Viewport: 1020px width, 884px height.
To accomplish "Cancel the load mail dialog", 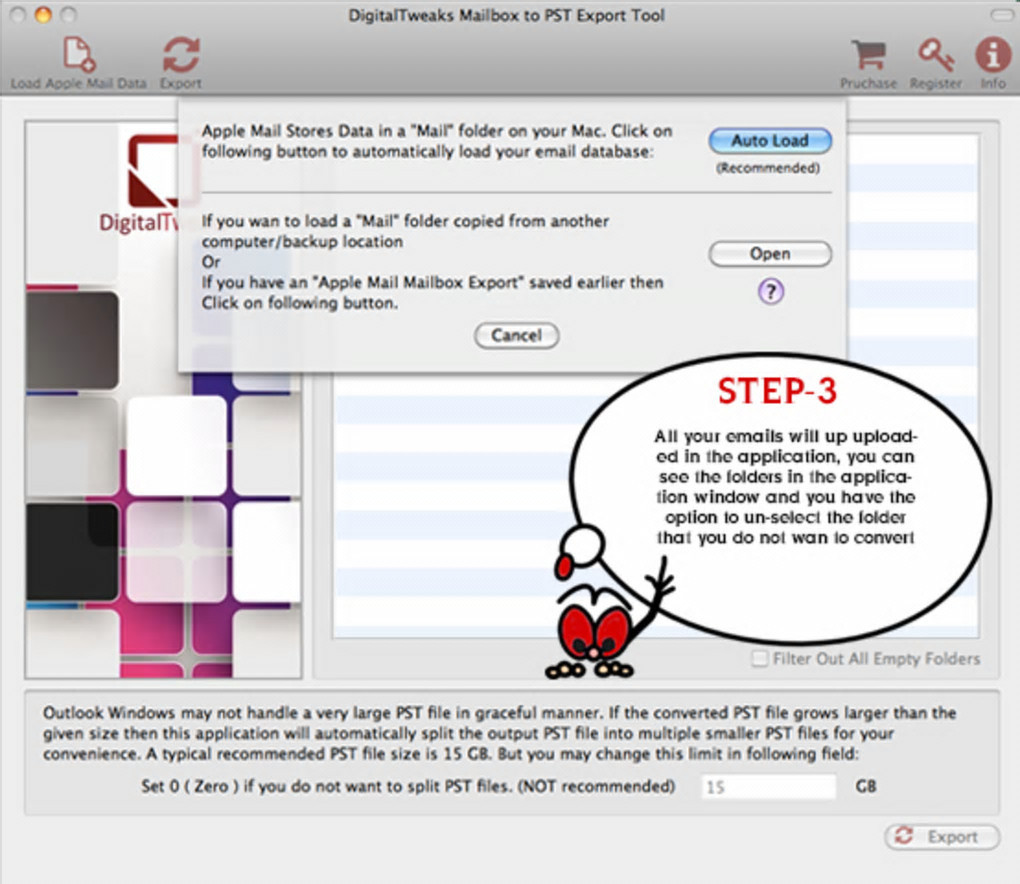I will tap(517, 335).
